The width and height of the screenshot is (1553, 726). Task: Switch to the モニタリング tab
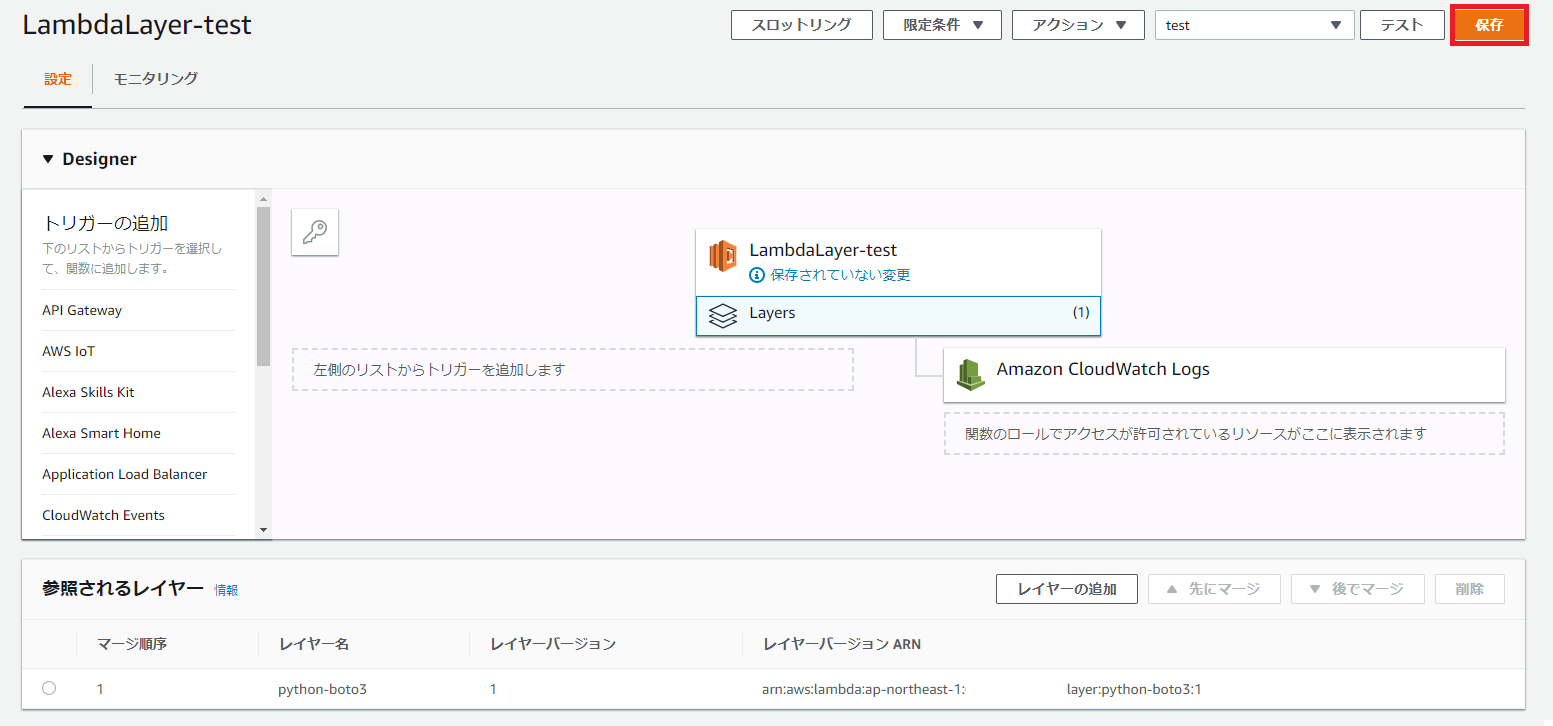[x=155, y=76]
